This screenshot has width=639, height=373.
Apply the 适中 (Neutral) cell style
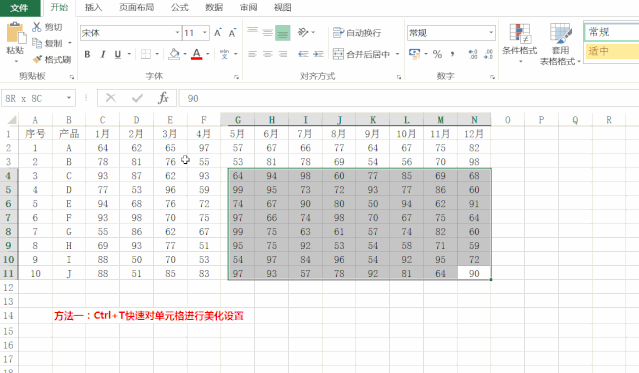(612, 51)
